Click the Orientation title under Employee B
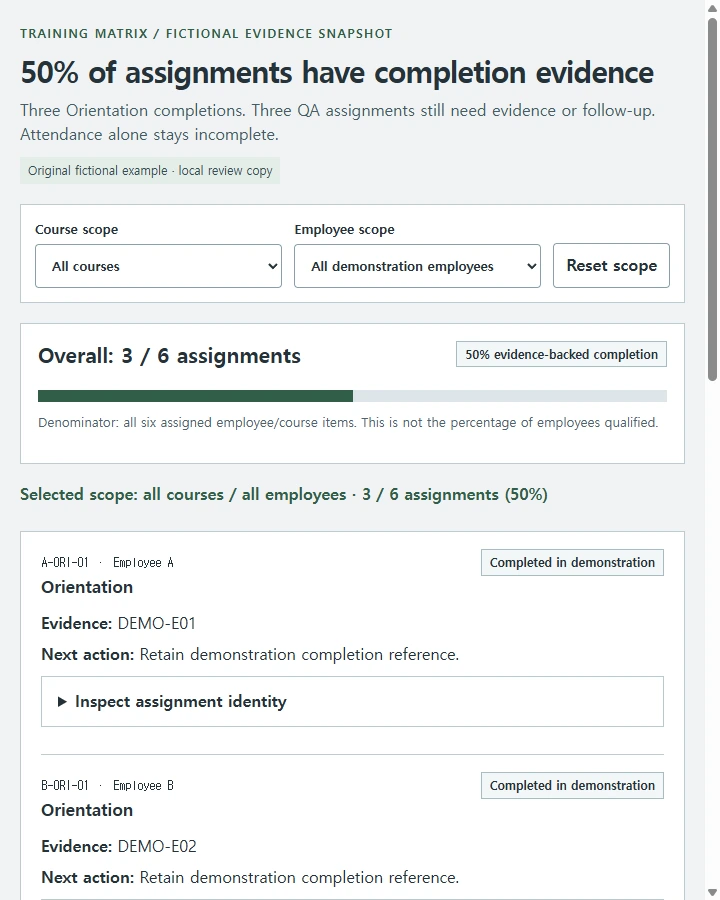 [87, 810]
